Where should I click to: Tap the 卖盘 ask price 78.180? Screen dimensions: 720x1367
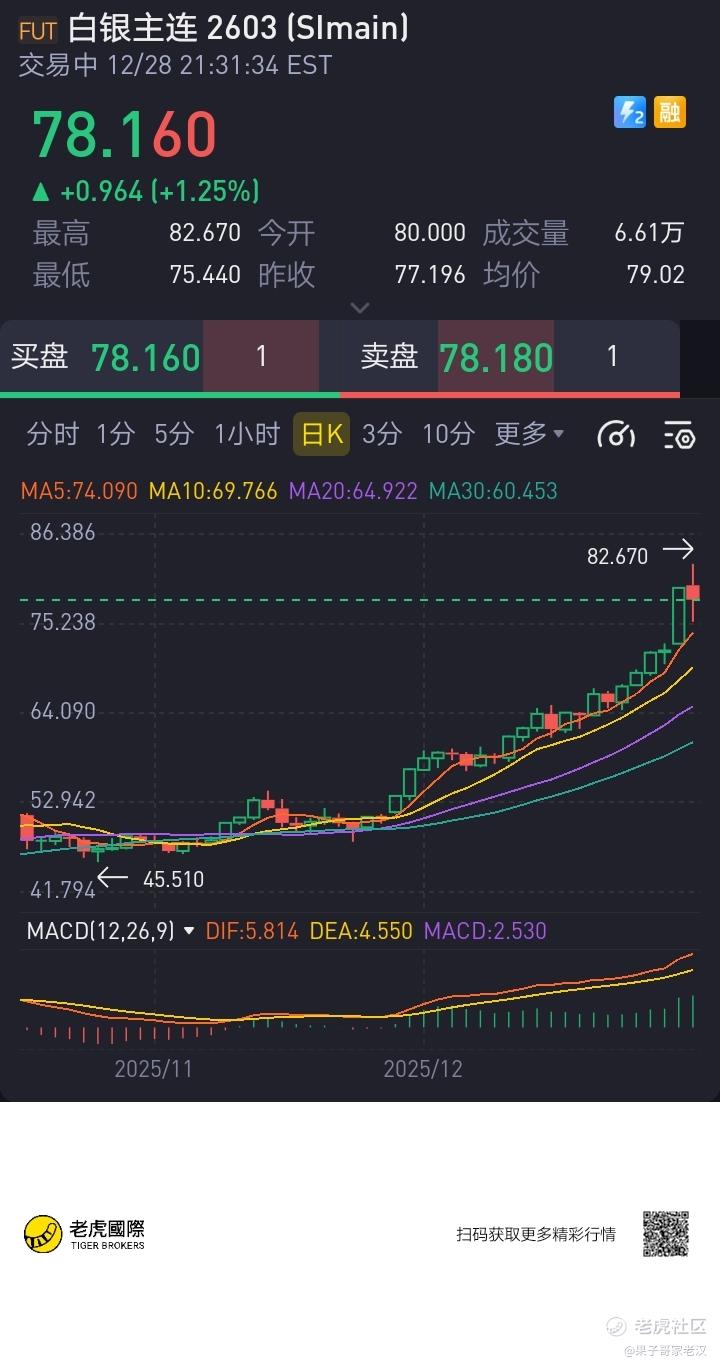[496, 357]
